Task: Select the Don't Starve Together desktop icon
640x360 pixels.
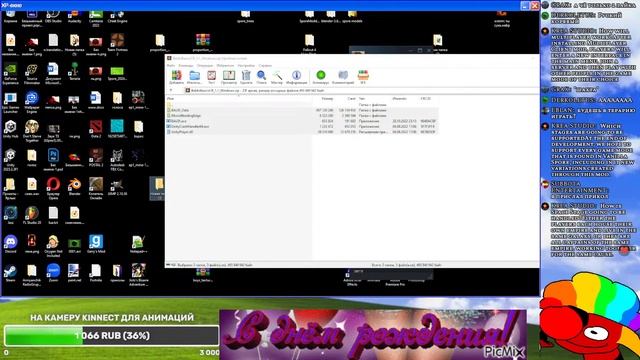Action: pos(32,131)
